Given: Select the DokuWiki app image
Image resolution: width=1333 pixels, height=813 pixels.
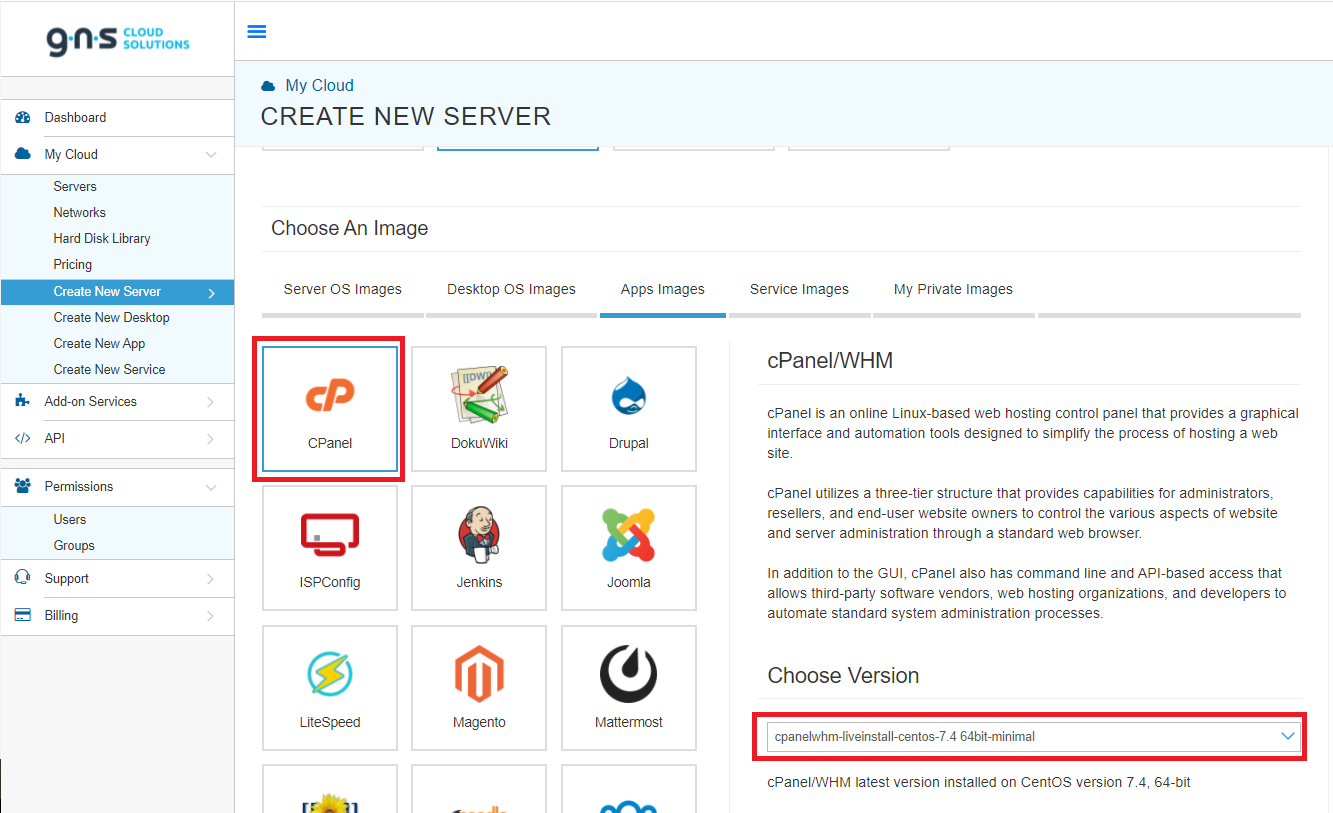Looking at the screenshot, I should coord(479,409).
